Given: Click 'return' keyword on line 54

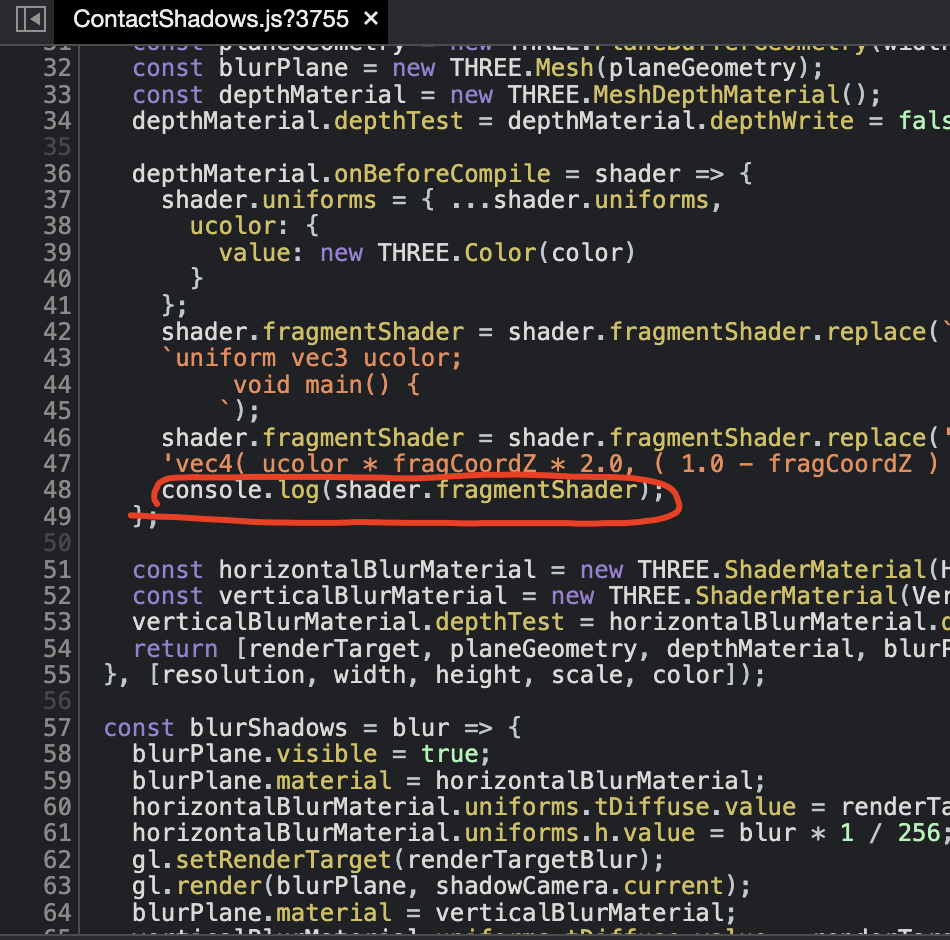Looking at the screenshot, I should 176,648.
